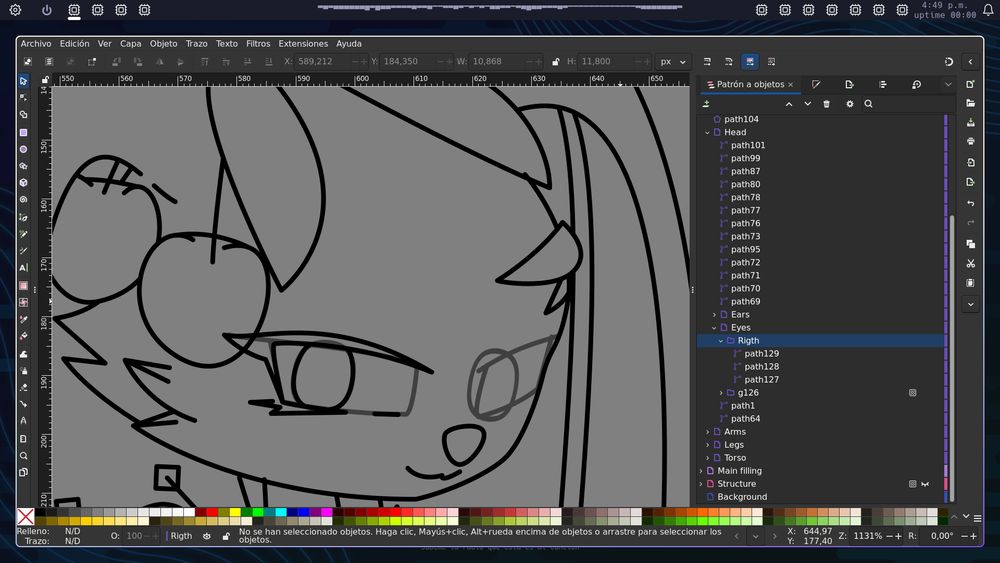The image size is (1000, 563).
Task: Select the Selector arrow tool
Action: pyautogui.click(x=24, y=81)
